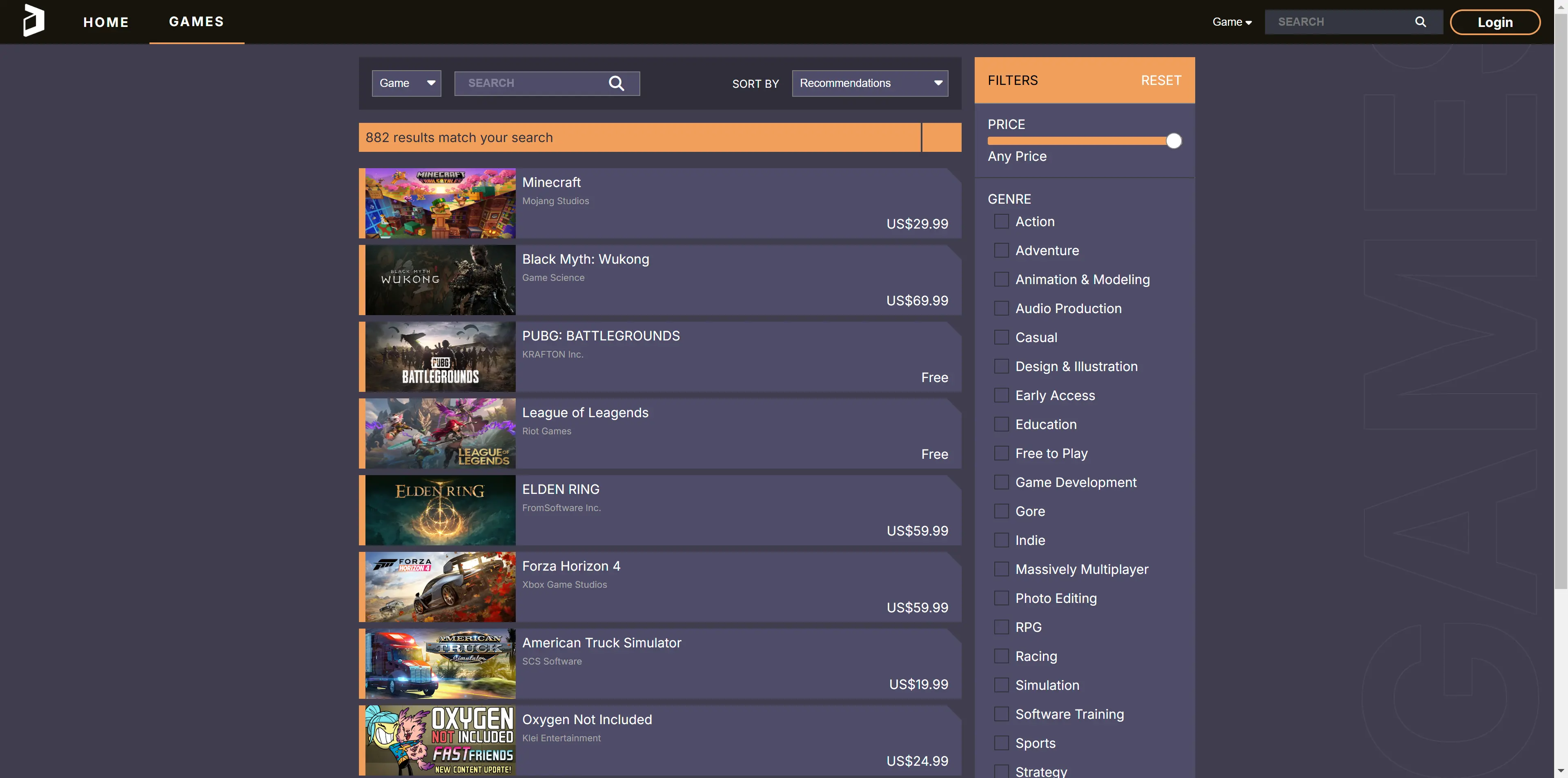1568x778 pixels.
Task: Open the header Game dropdown
Action: (1232, 22)
